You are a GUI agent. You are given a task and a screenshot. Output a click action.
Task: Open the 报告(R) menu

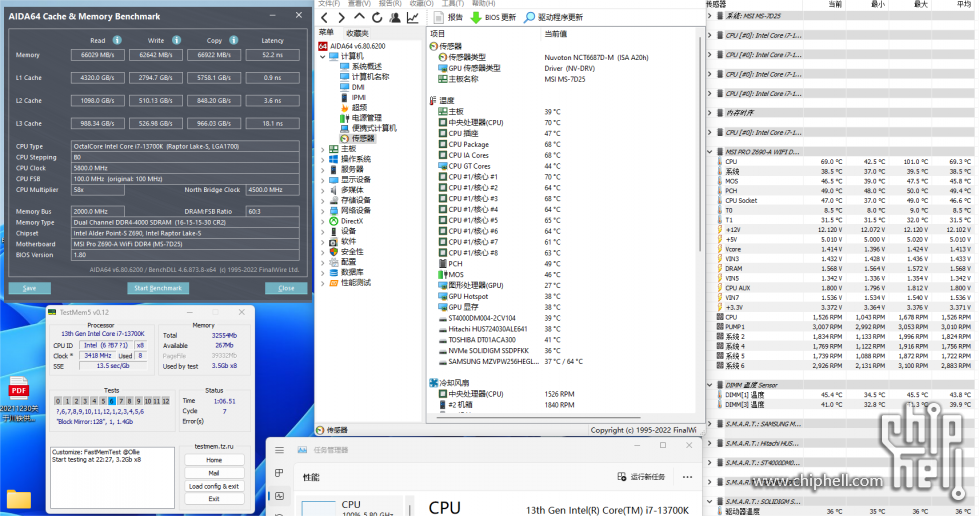point(390,3)
